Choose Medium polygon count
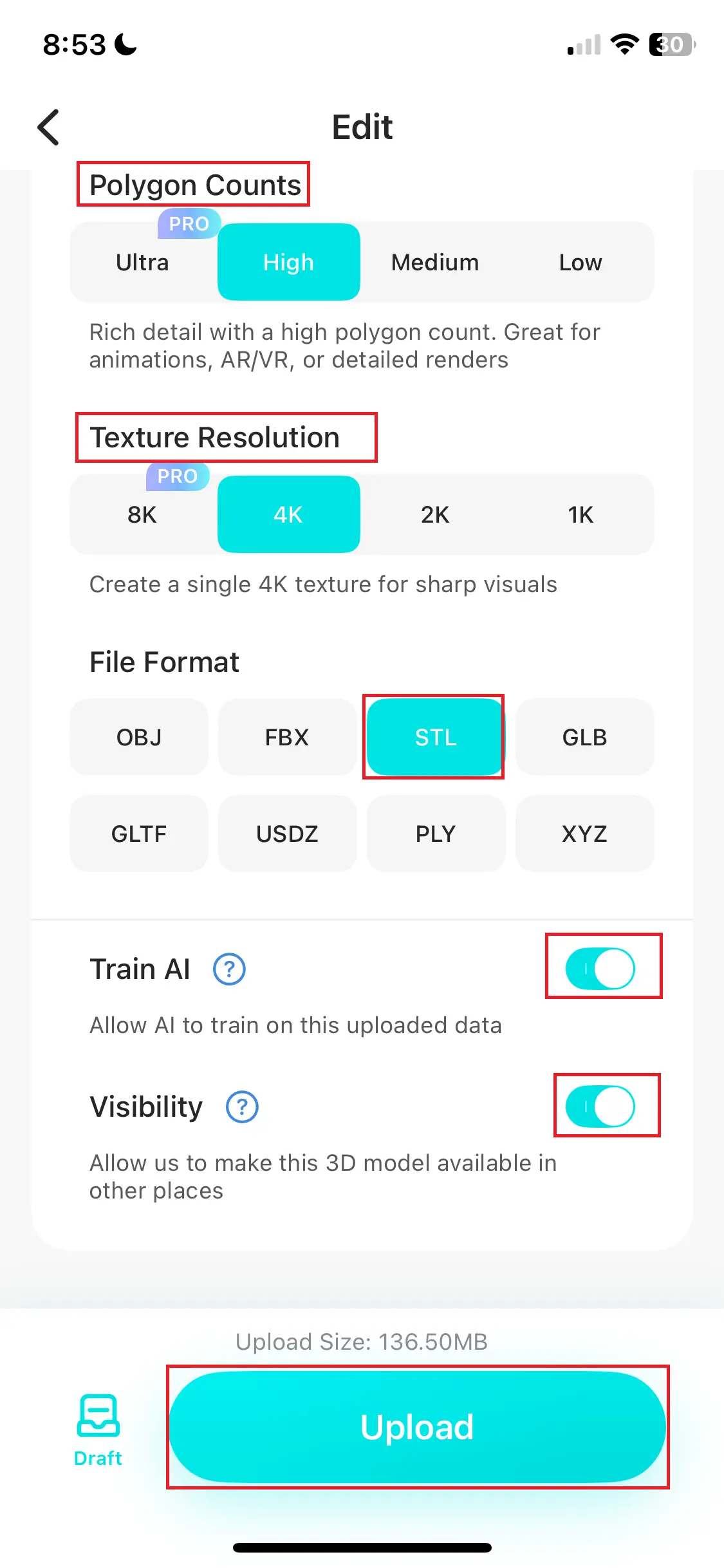724x1568 pixels. [x=435, y=263]
